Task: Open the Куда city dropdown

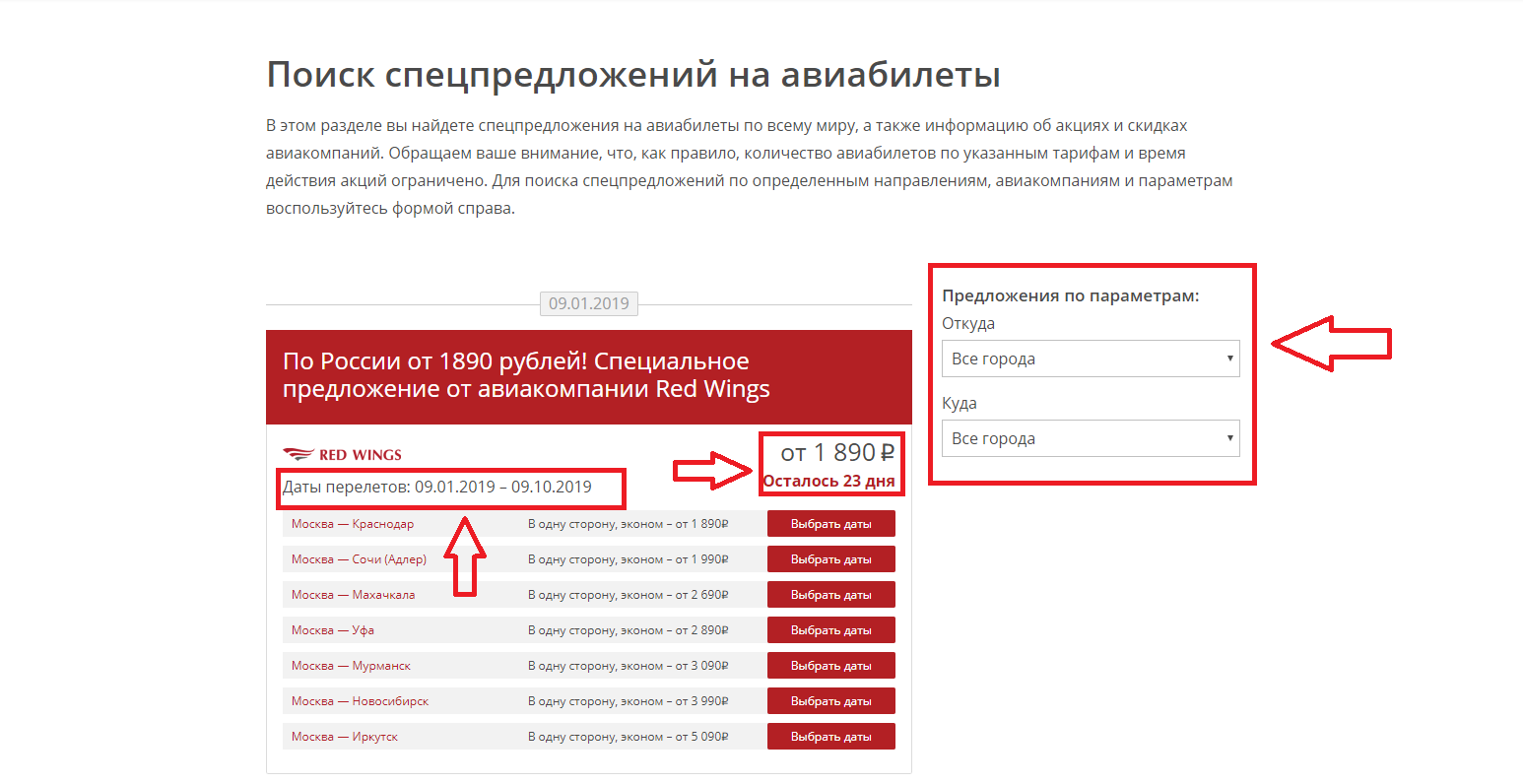Action: (1091, 438)
